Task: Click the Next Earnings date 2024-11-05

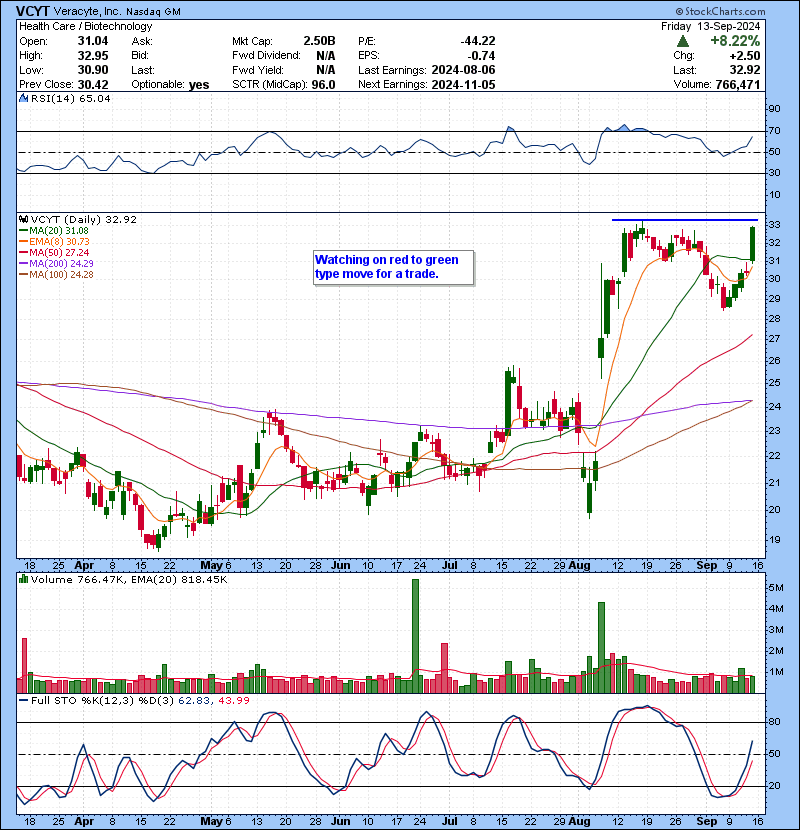Action: click(463, 85)
